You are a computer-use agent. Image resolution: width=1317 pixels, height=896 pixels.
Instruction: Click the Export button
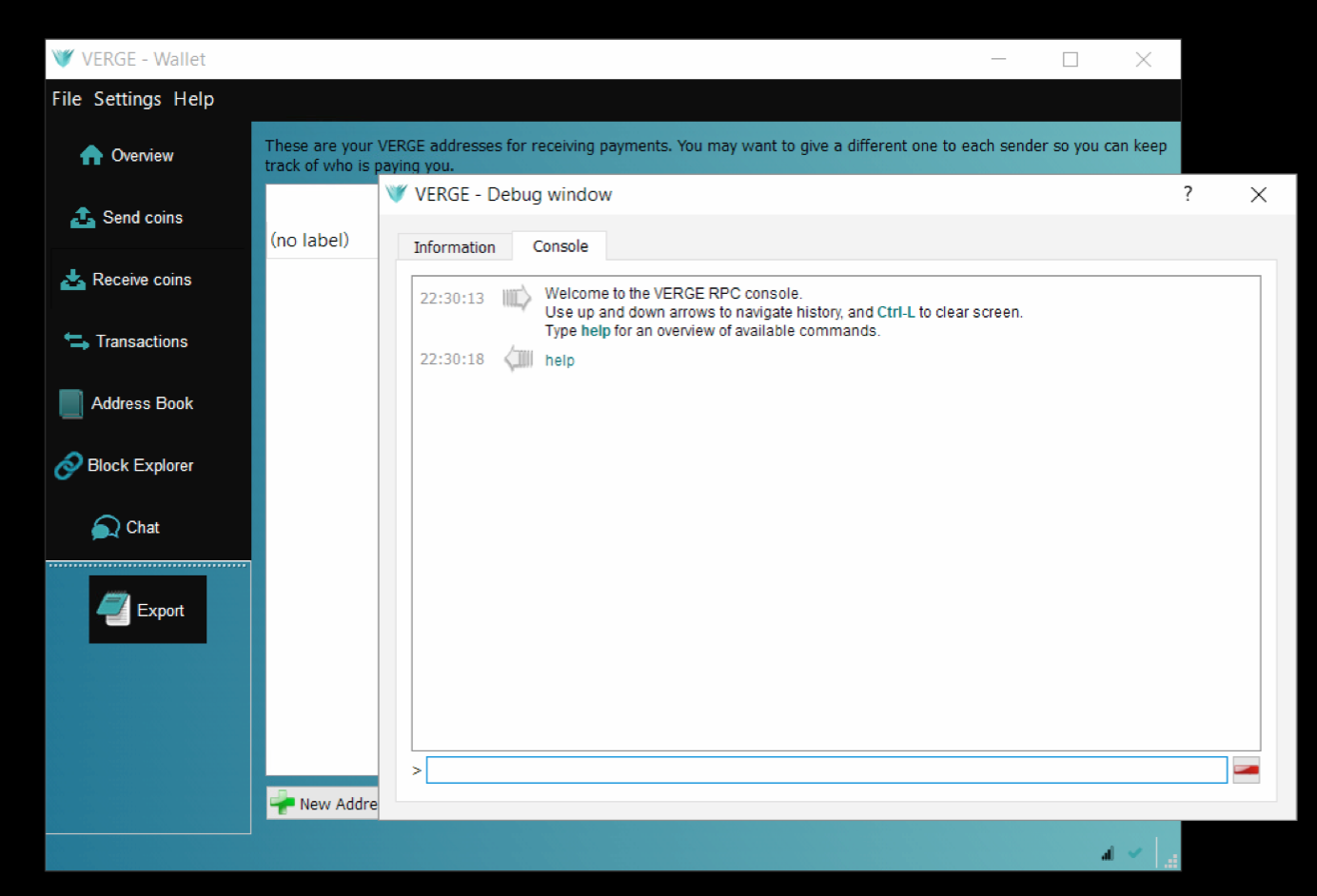pyautogui.click(x=147, y=610)
